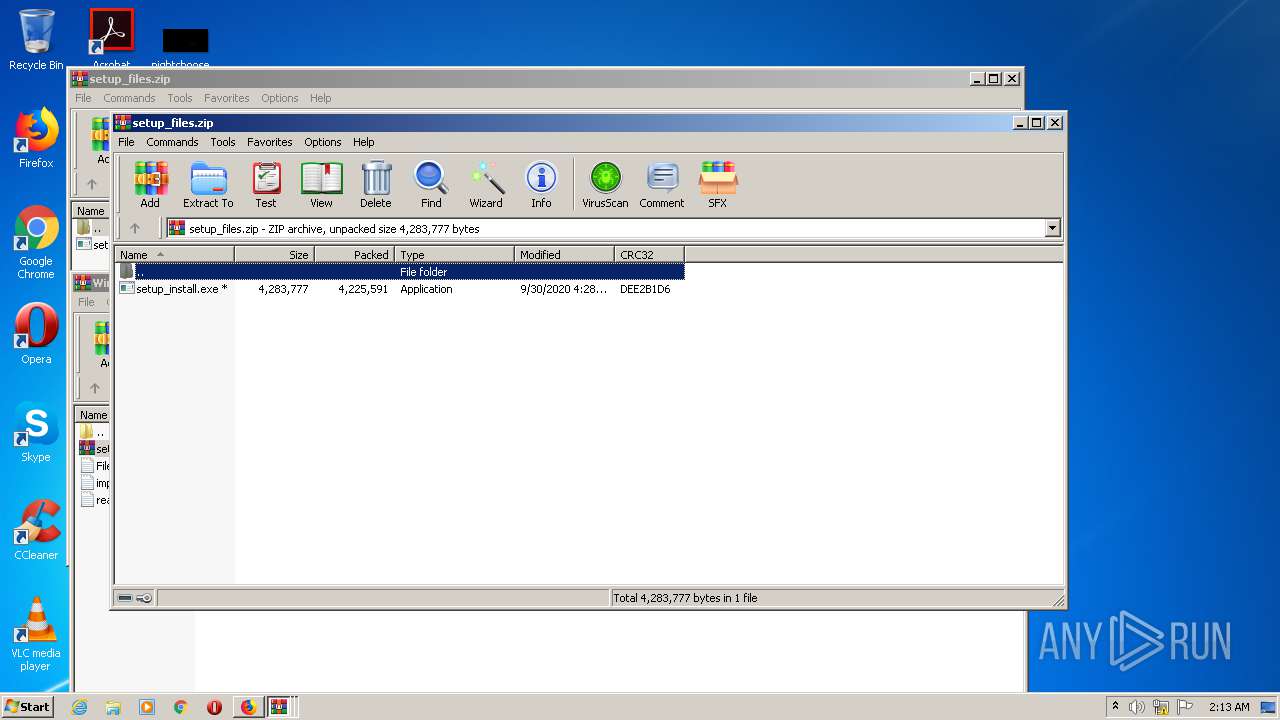Click the taskbar clock 2:13 AM
This screenshot has width=1280, height=720.
[1229, 707]
